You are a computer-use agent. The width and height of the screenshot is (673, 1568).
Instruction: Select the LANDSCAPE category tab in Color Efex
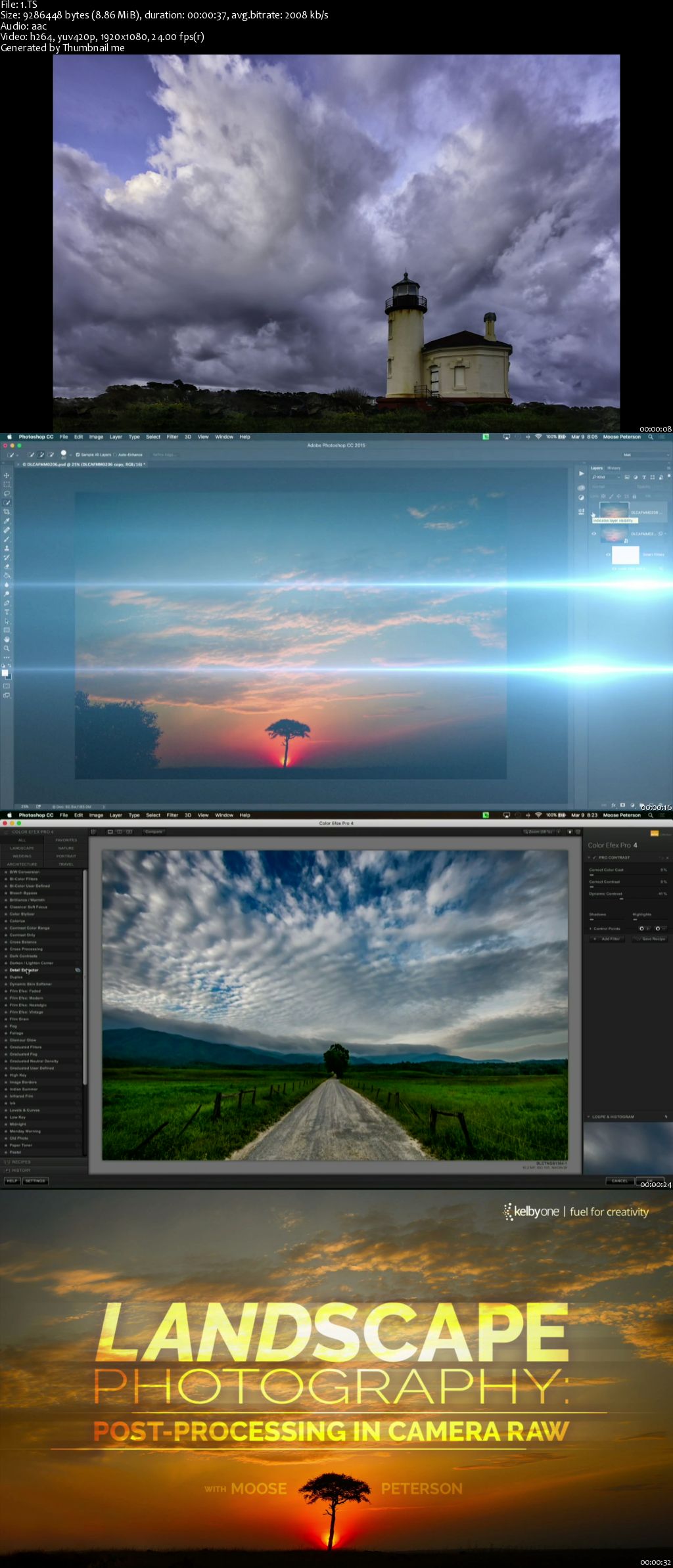[22, 848]
